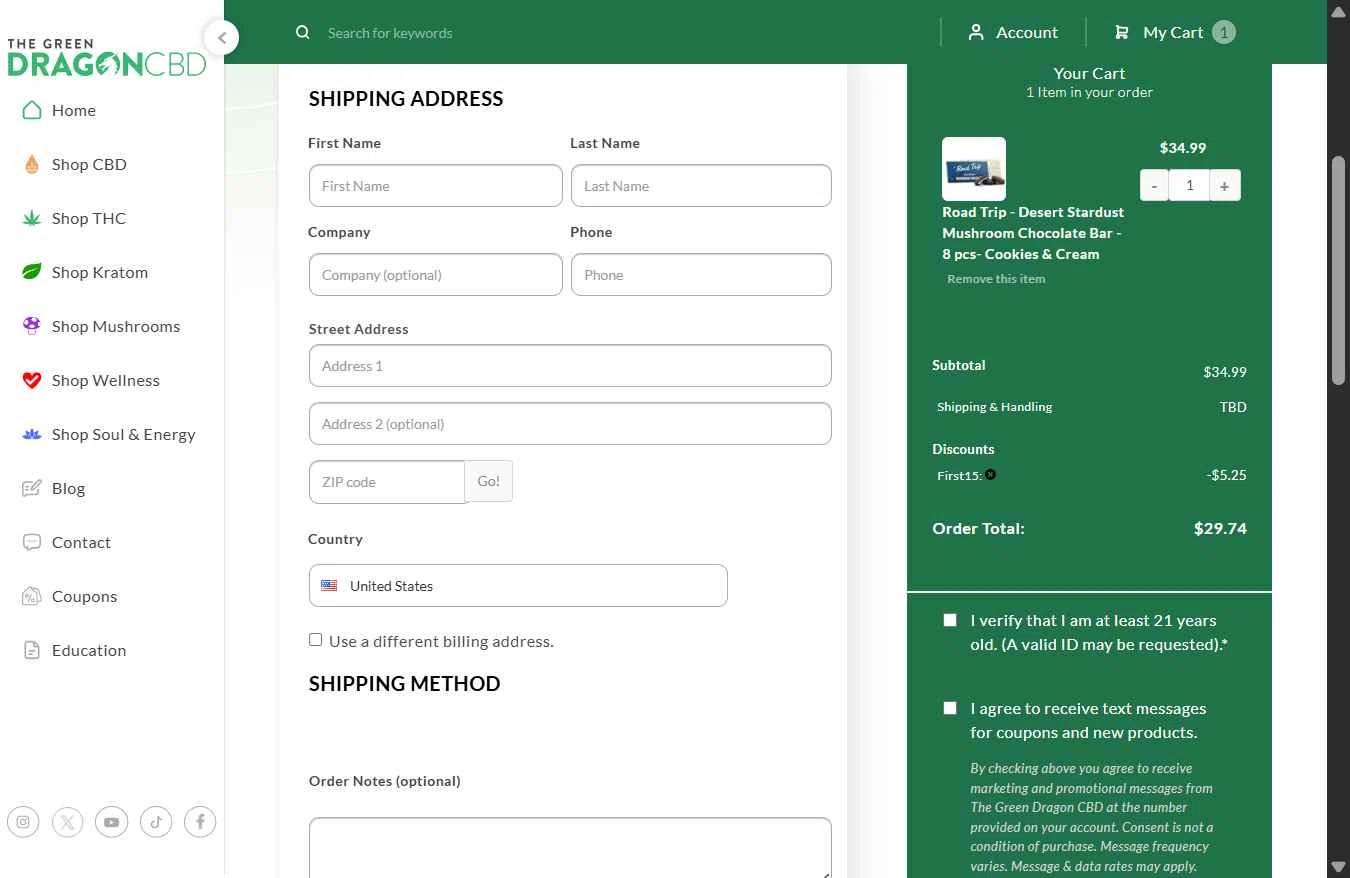
Task: Click the Address 1 field
Action: [x=570, y=366]
